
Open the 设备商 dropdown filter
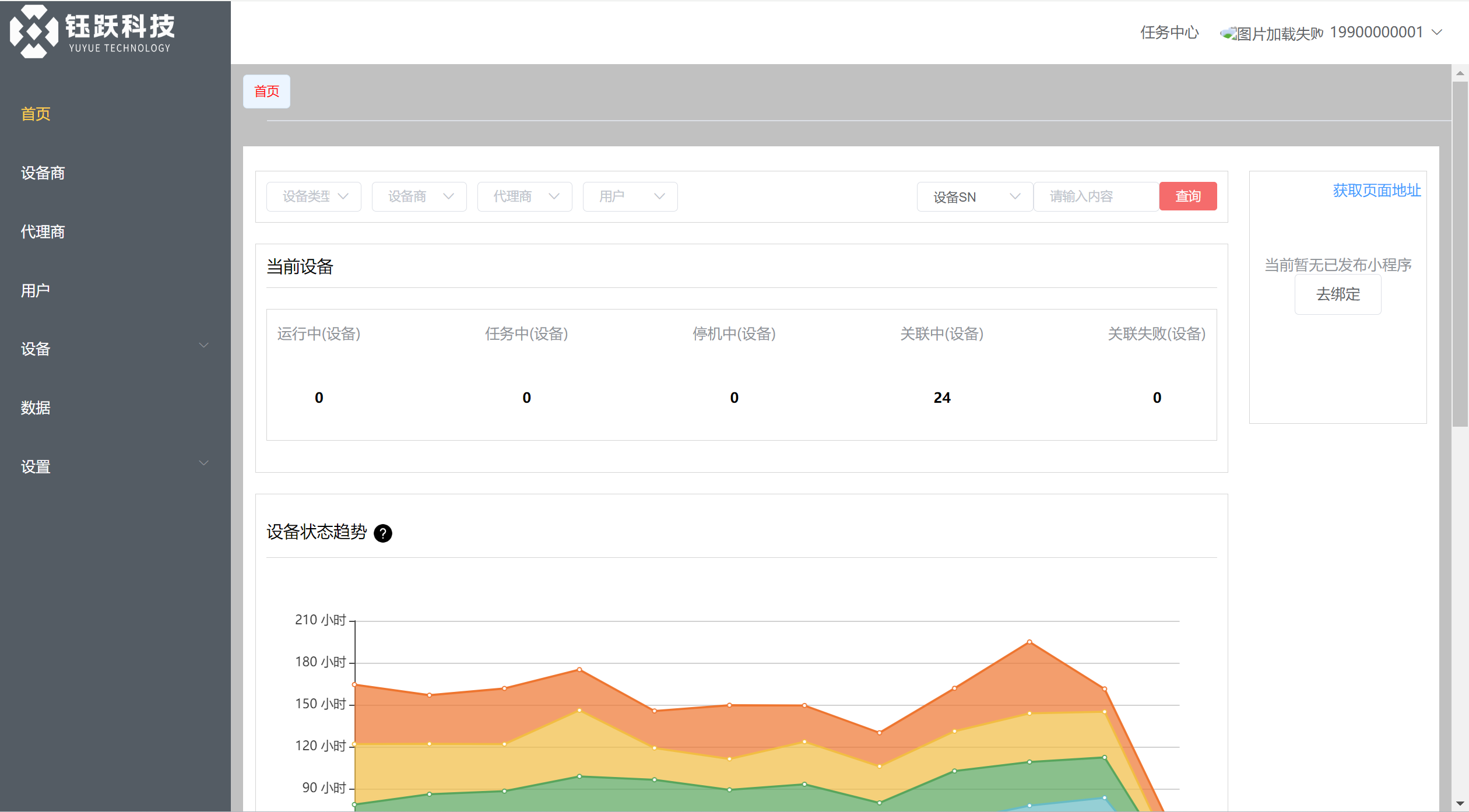(x=419, y=196)
